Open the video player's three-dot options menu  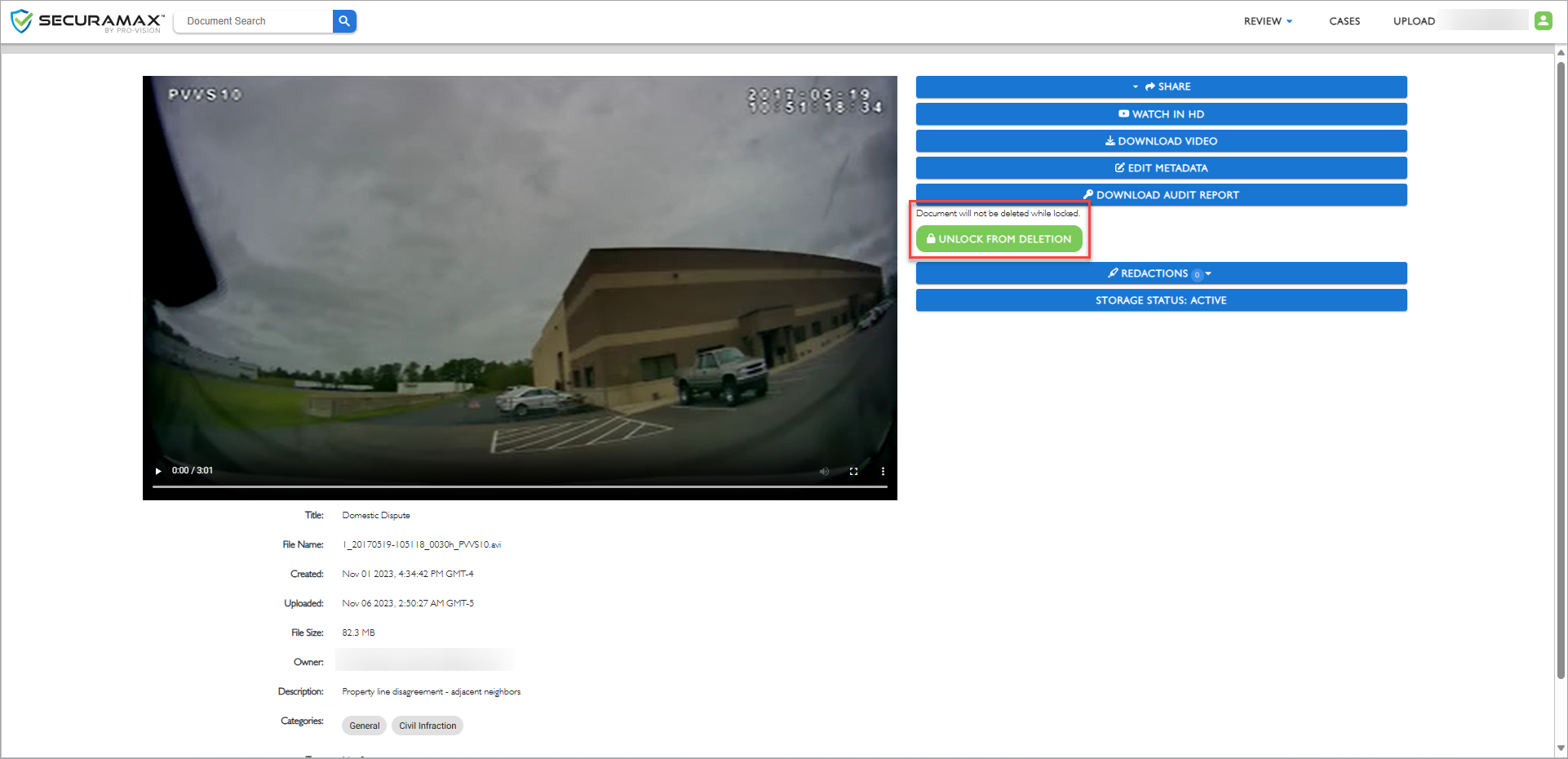tap(883, 471)
